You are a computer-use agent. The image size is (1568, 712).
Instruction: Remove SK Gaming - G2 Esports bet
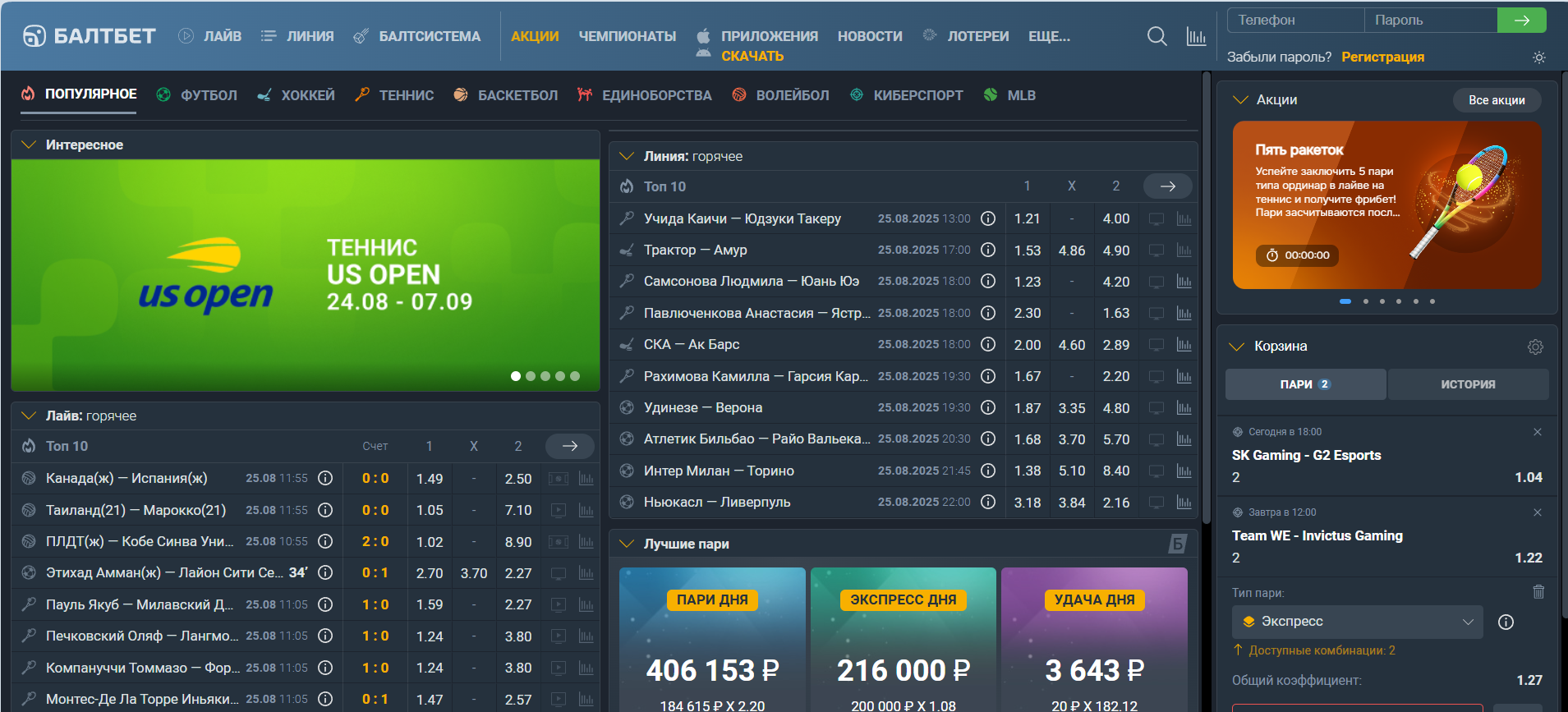tap(1538, 432)
